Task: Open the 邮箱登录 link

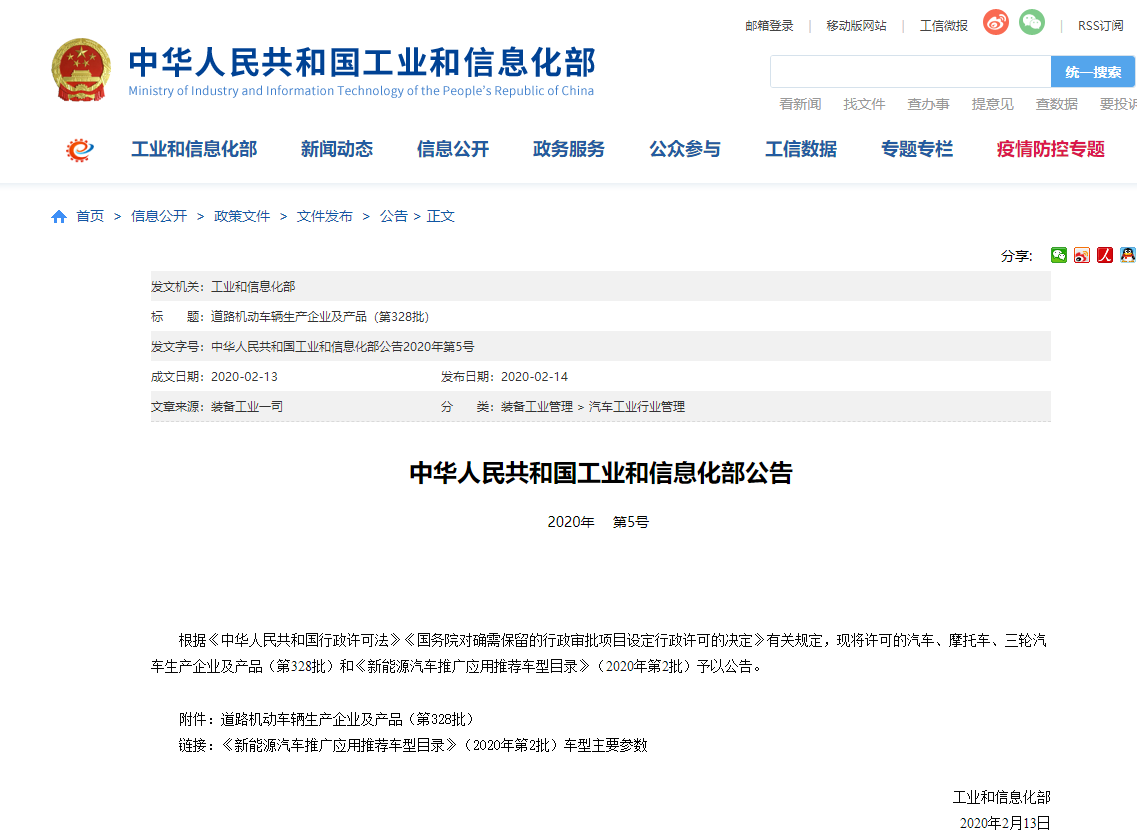Action: [769, 25]
